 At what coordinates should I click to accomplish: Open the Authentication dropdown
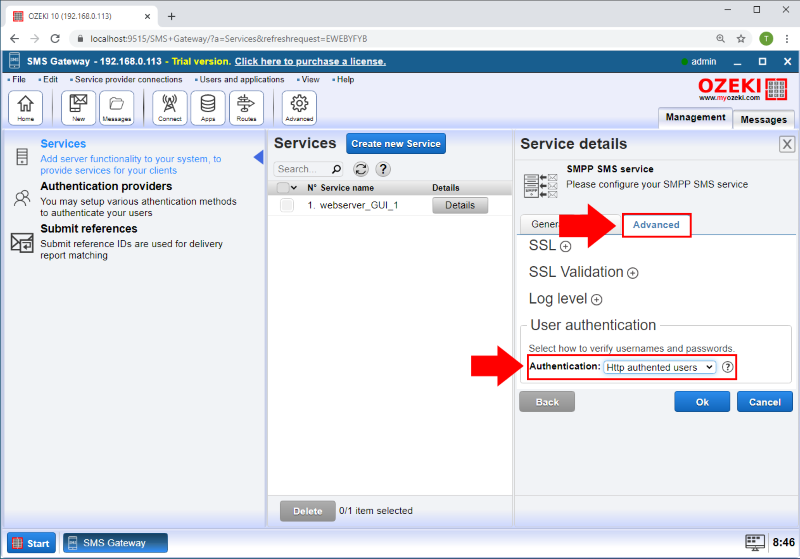pos(660,367)
